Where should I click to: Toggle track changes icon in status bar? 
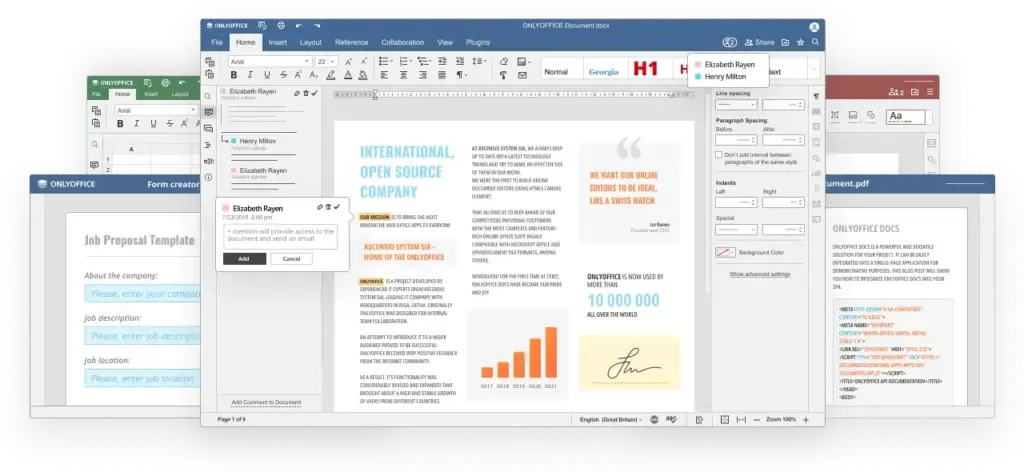pos(699,420)
